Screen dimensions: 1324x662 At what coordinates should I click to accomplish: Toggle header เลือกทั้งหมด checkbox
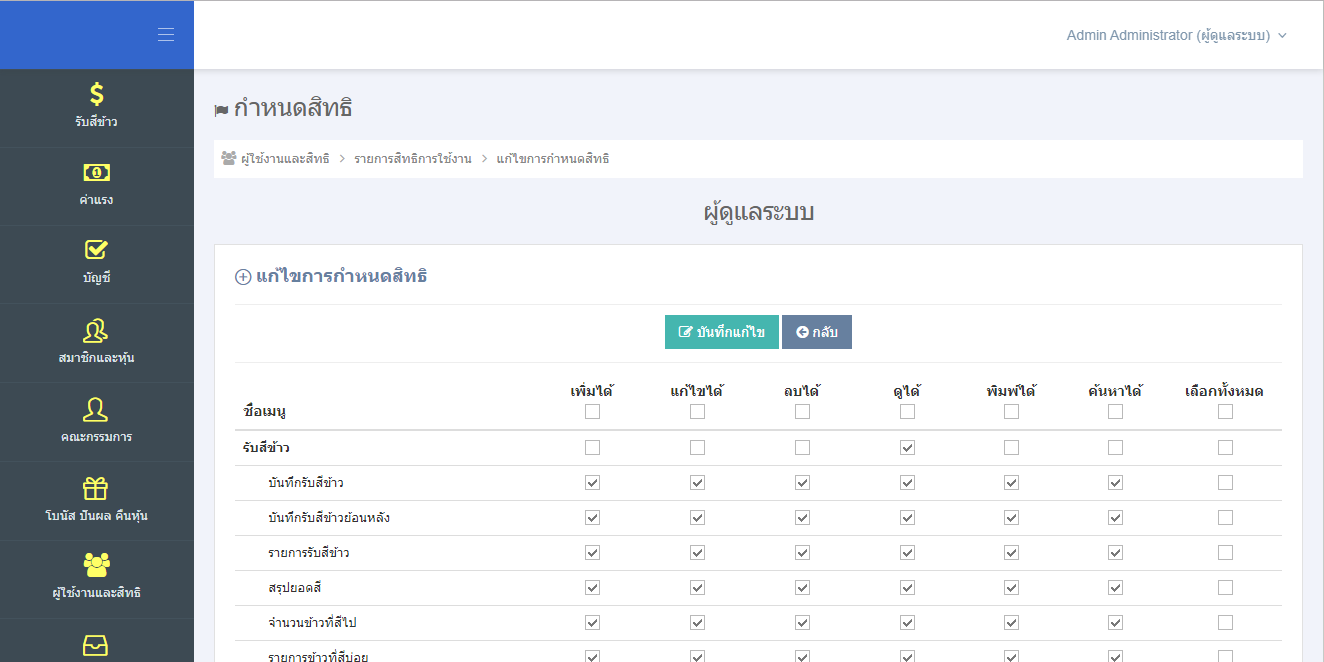point(1225,412)
